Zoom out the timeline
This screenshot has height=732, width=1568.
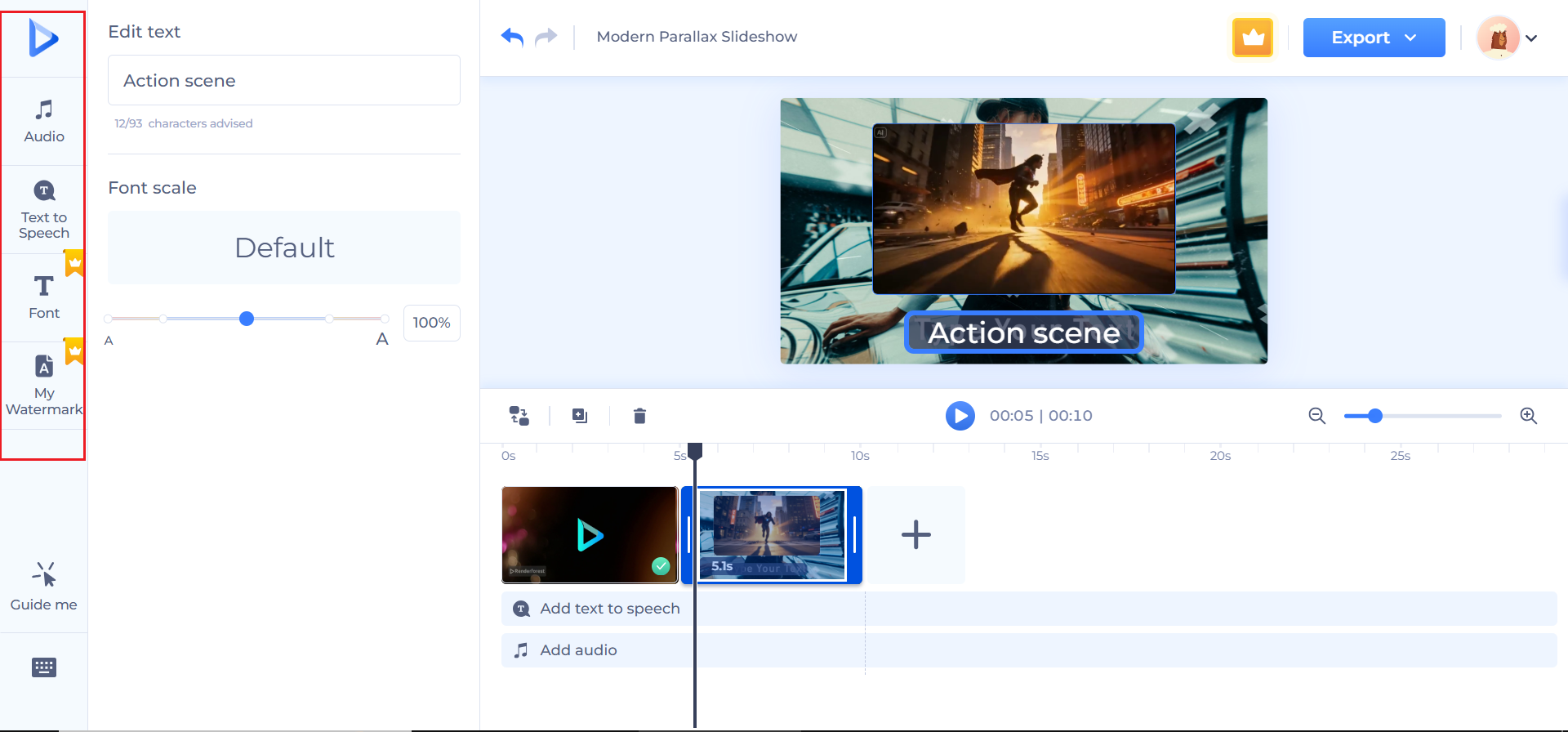click(x=1316, y=416)
